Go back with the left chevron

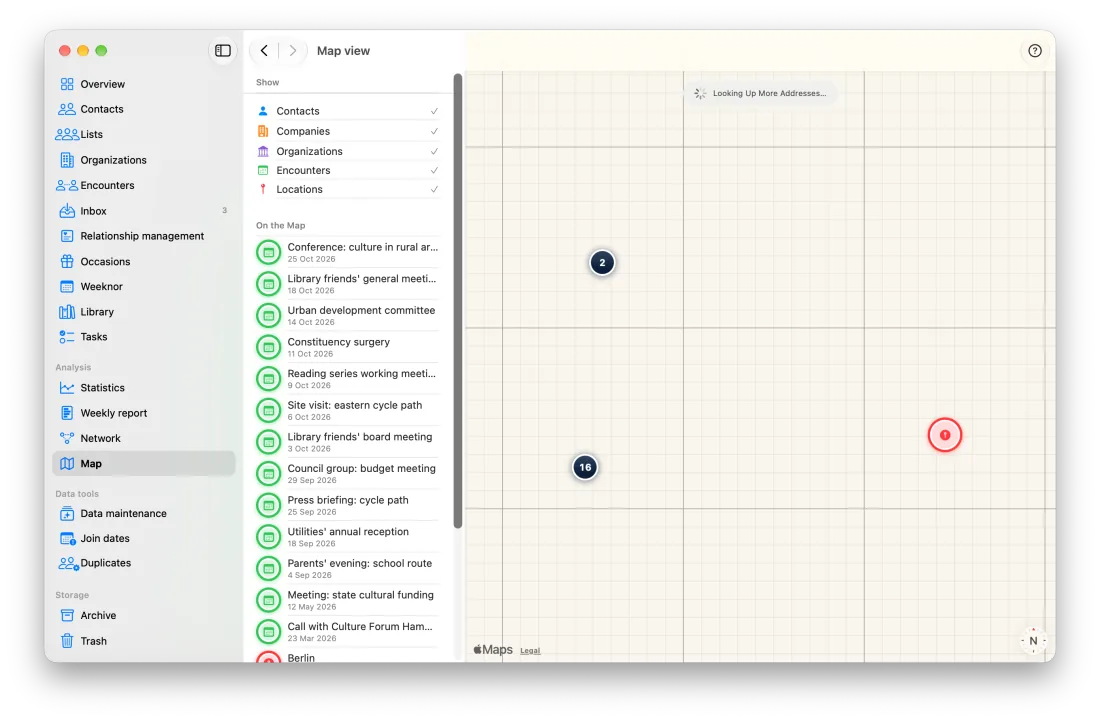point(264,50)
